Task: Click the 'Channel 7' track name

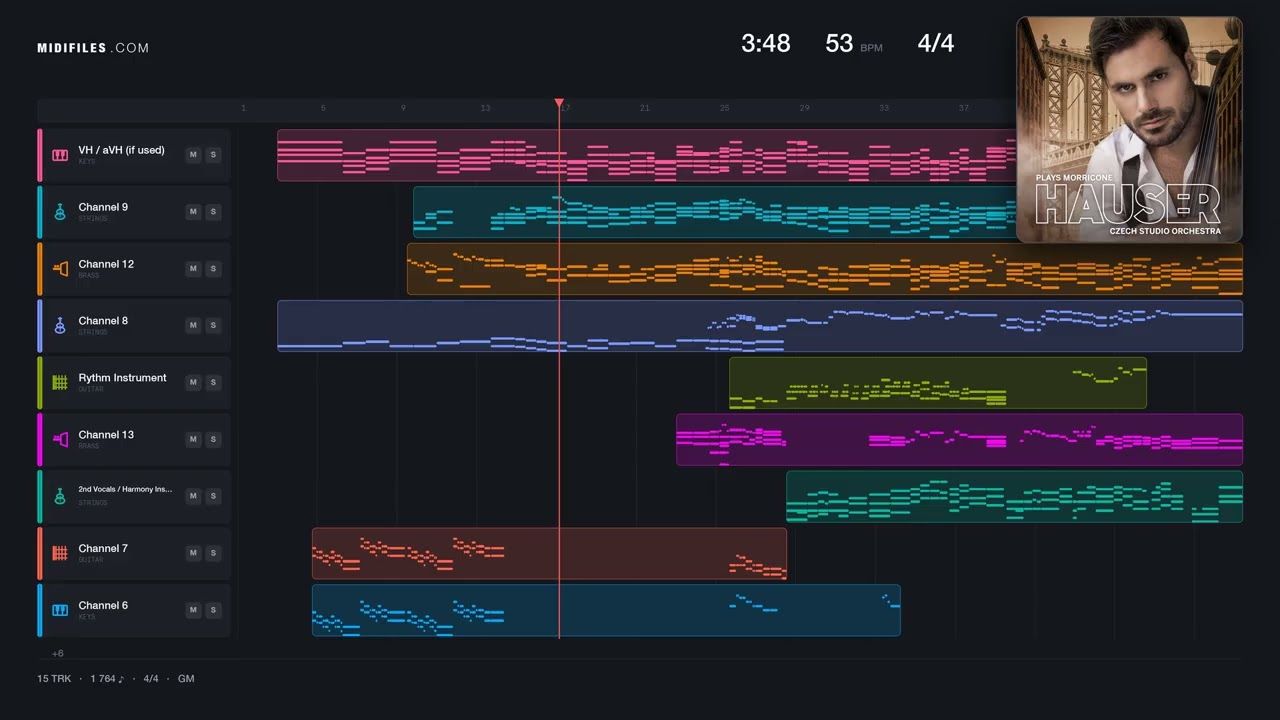Action: pos(103,549)
